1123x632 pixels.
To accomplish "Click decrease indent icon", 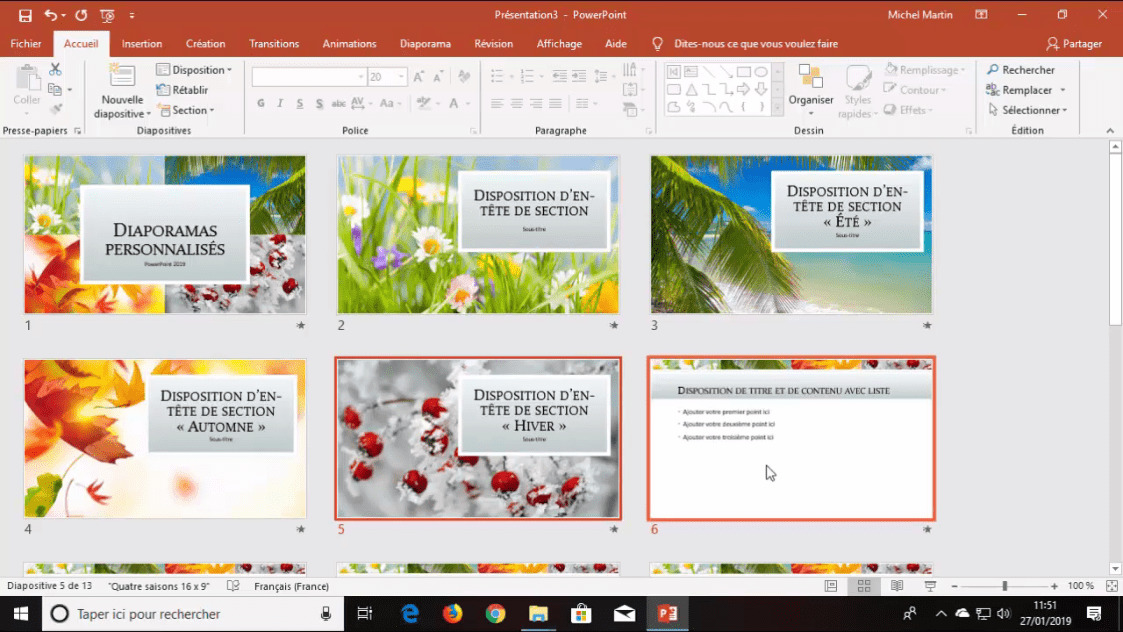I will tap(559, 76).
